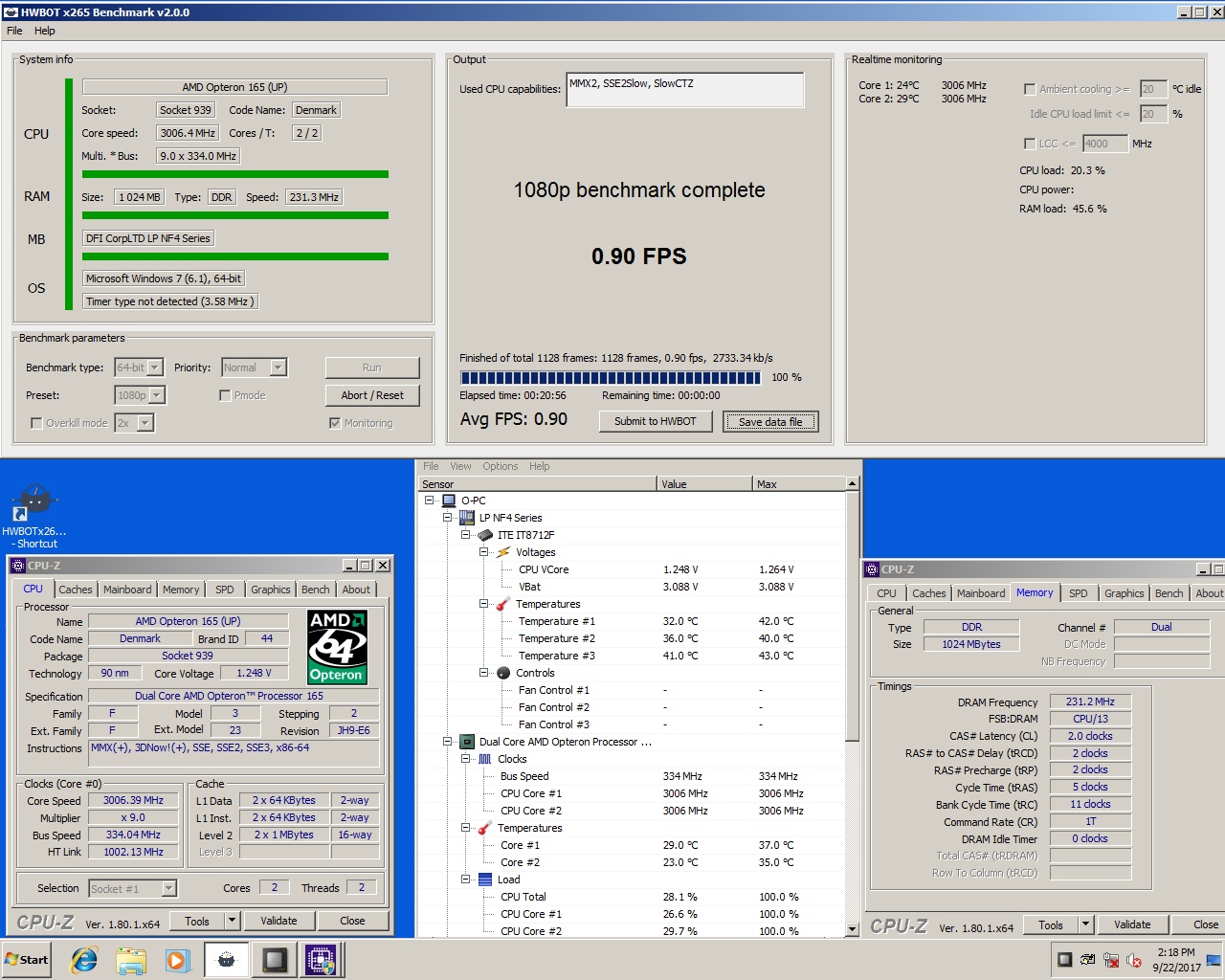Click LCC 4000 MHz input field

click(x=1105, y=144)
